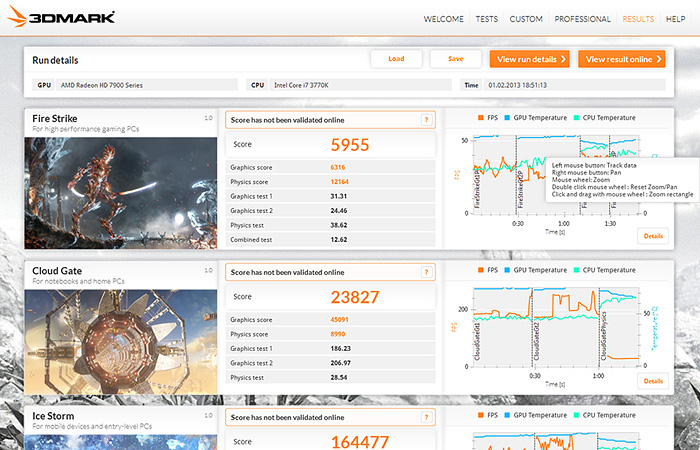Select the Professional tab
The image size is (700, 450).
tap(582, 19)
